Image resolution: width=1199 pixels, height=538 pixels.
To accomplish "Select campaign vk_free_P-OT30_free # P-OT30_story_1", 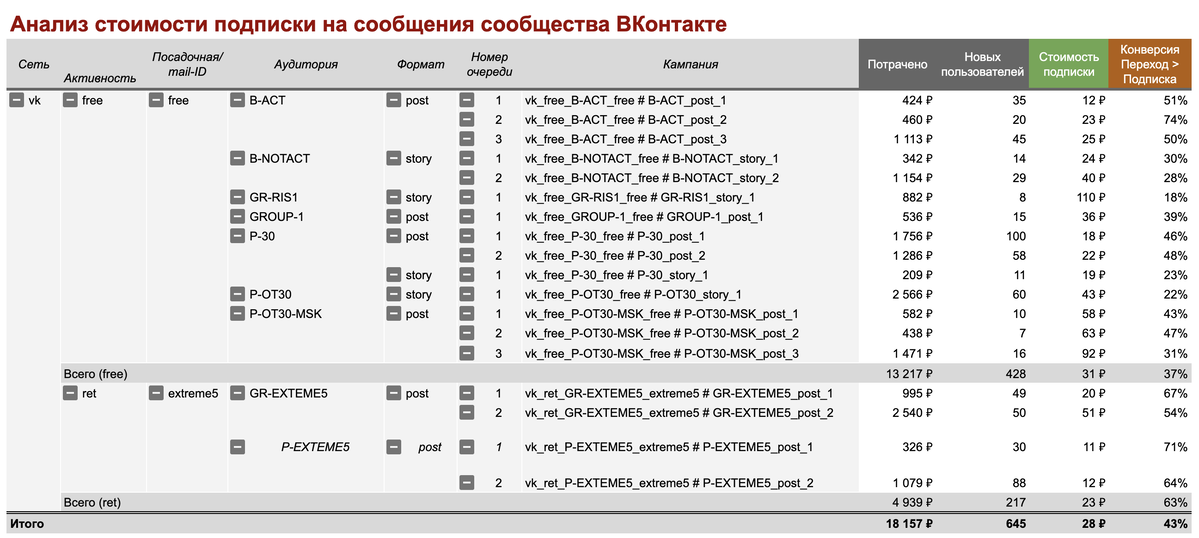I will 633,294.
